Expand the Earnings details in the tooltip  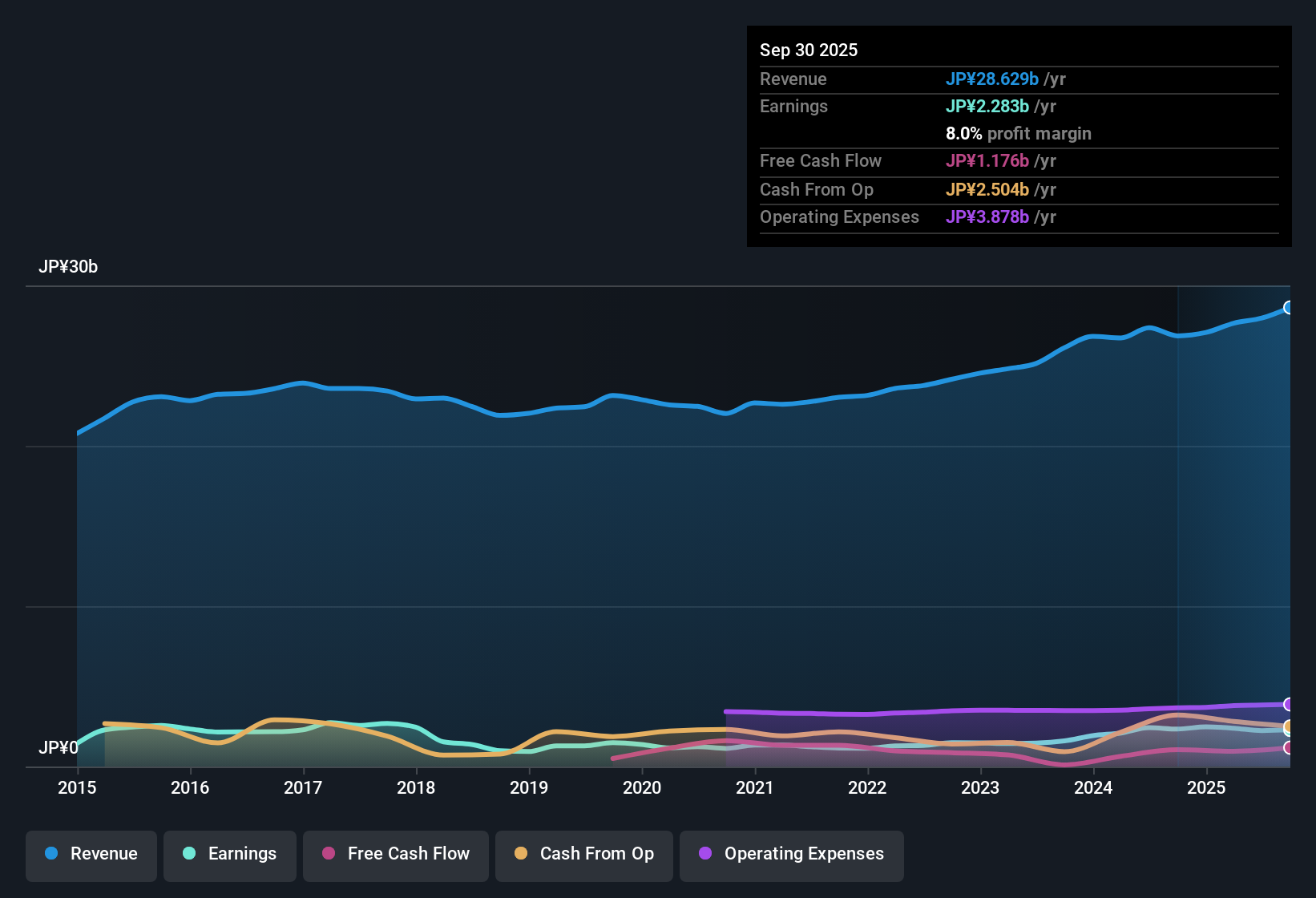(793, 106)
